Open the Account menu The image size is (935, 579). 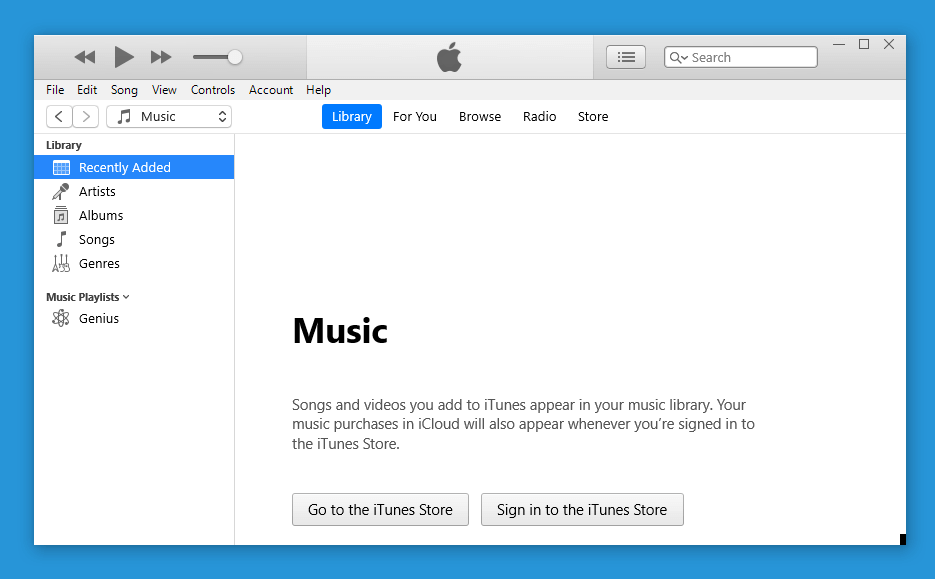[271, 90]
